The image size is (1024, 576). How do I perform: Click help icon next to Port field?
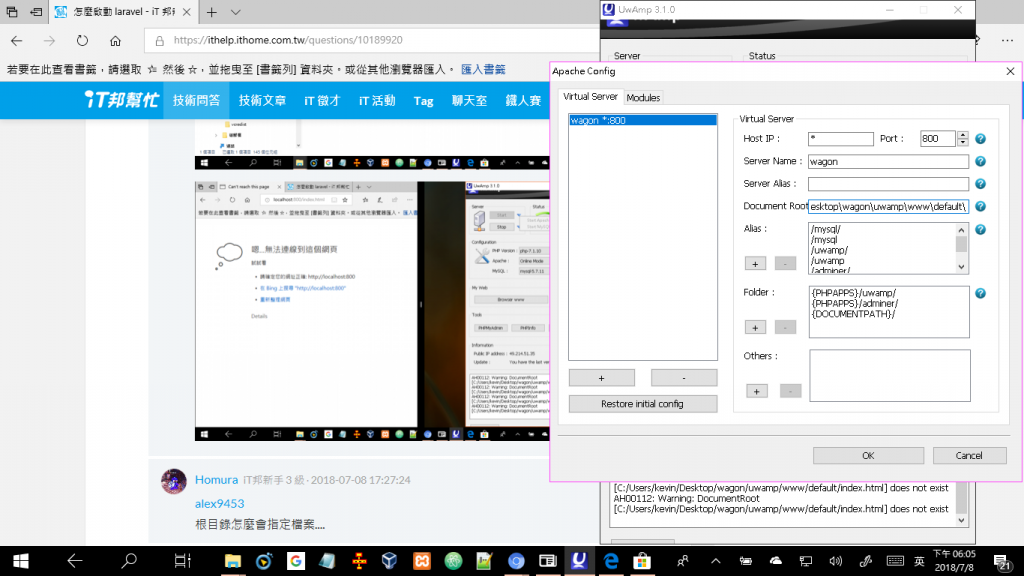click(x=980, y=138)
